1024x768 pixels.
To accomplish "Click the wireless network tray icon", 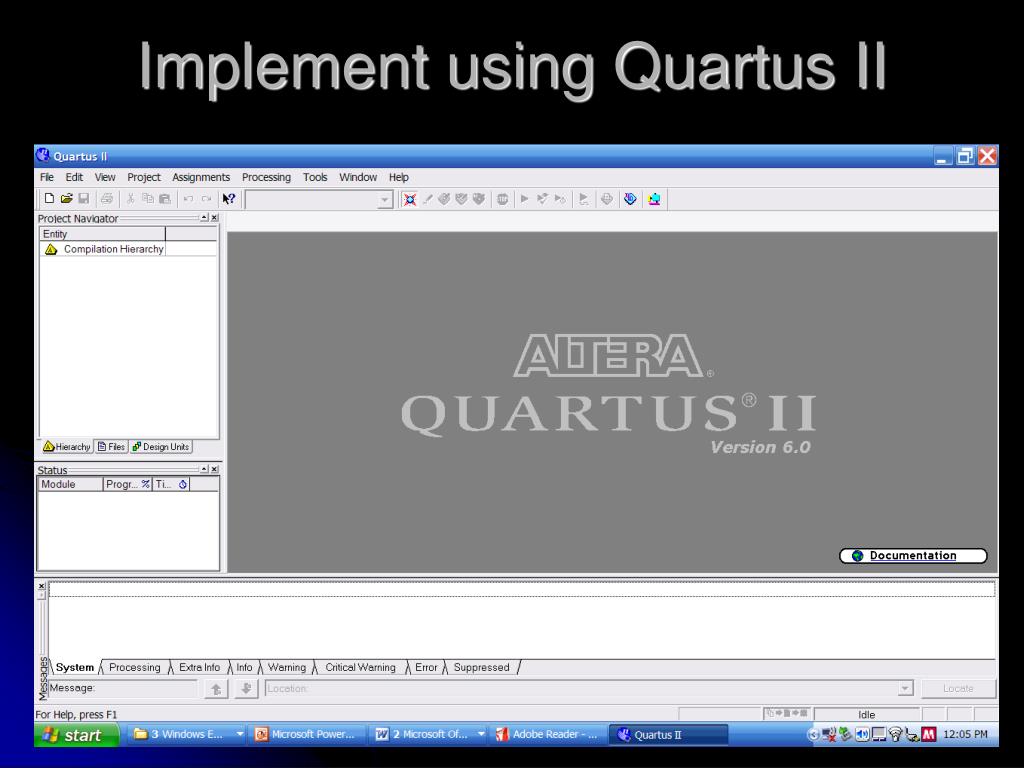I will click(x=895, y=735).
